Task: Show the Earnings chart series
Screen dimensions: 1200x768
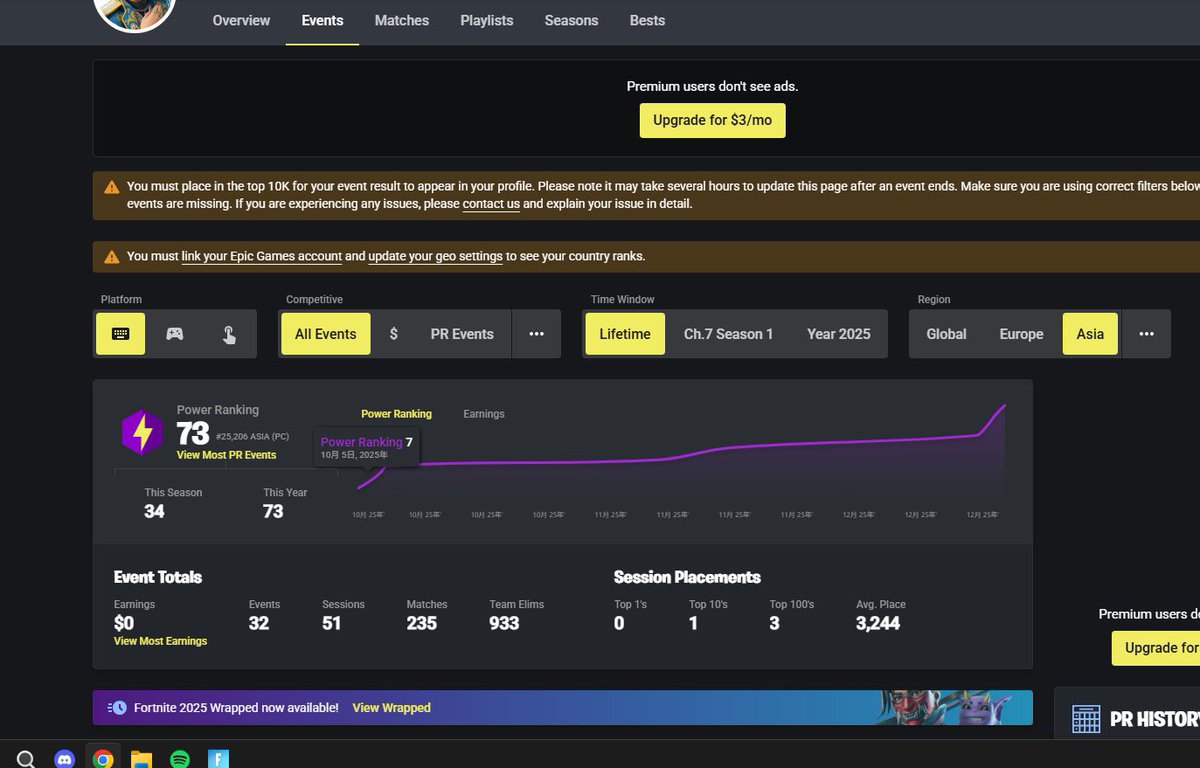Action: [x=484, y=414]
